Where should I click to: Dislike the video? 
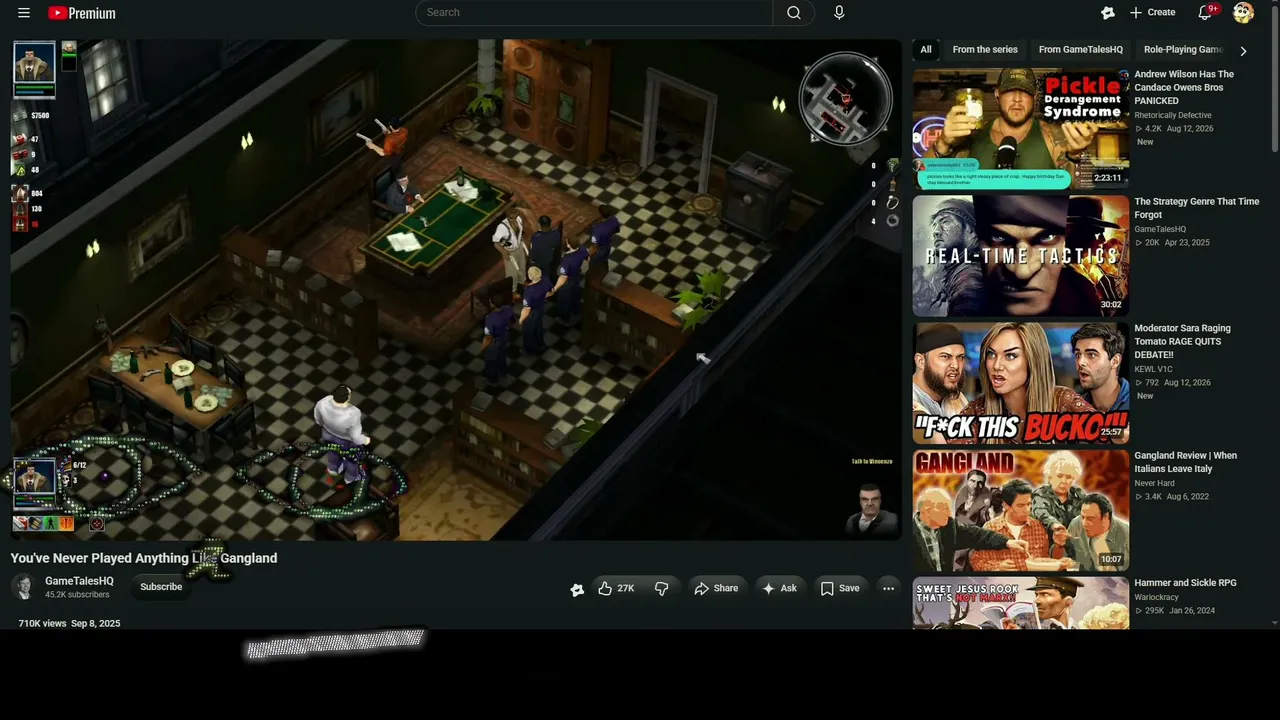coord(661,588)
